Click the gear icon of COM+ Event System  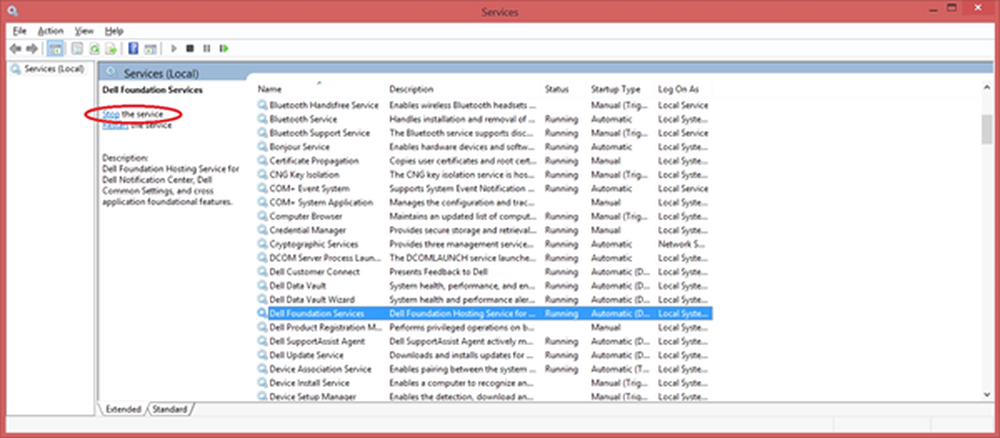[x=262, y=189]
